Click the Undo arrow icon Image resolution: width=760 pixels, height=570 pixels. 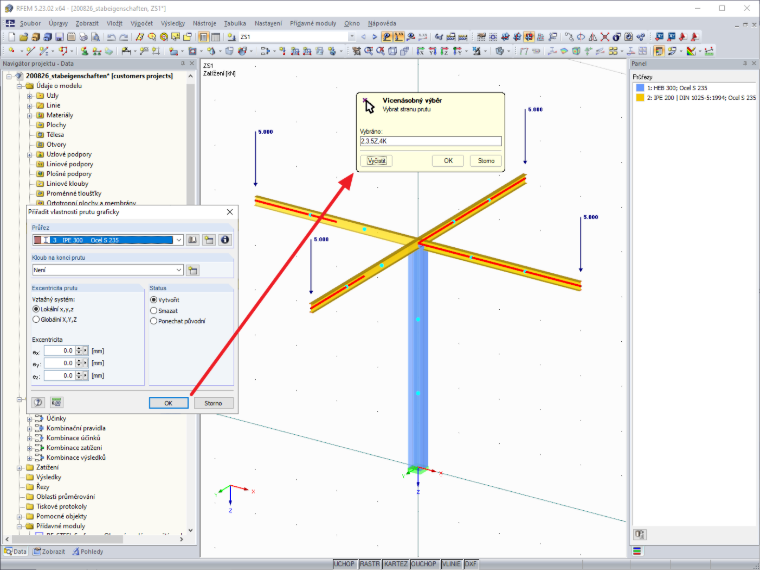pos(111,37)
